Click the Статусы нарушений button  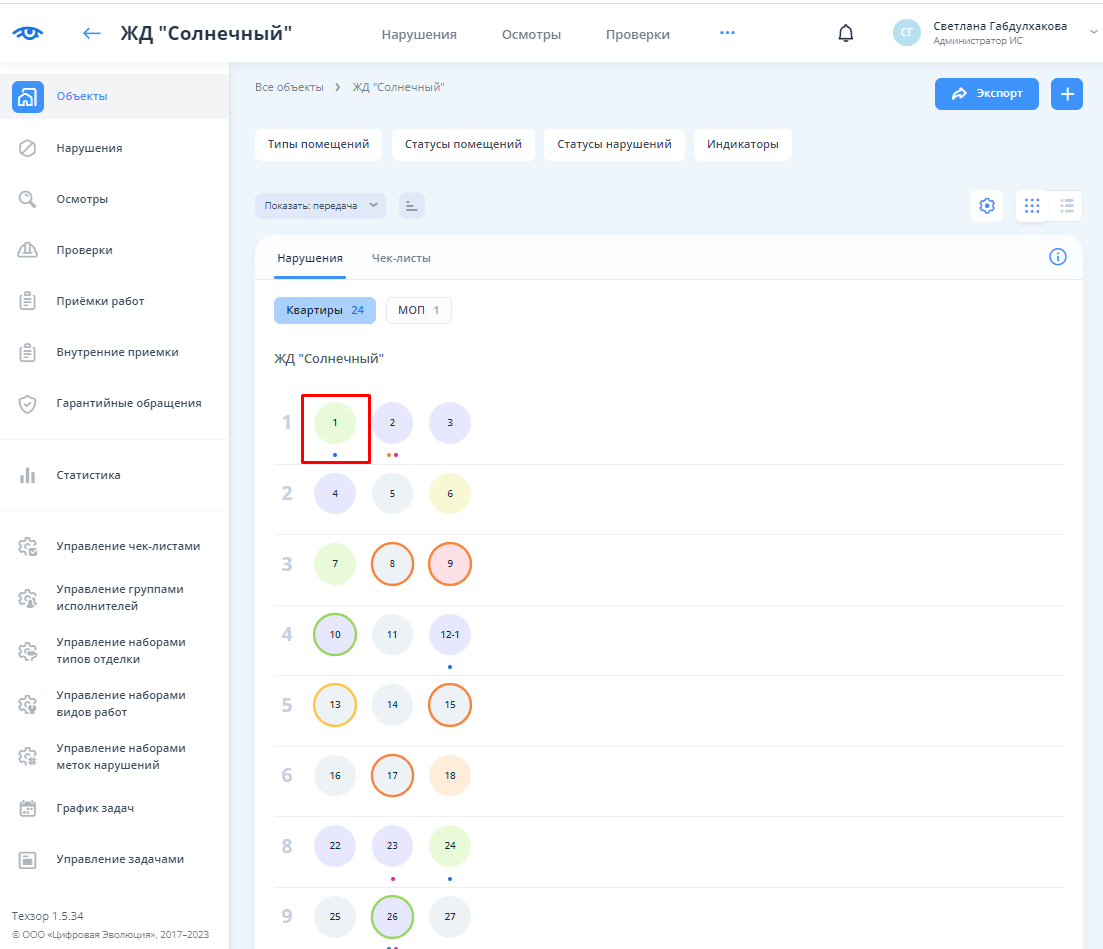click(x=614, y=144)
